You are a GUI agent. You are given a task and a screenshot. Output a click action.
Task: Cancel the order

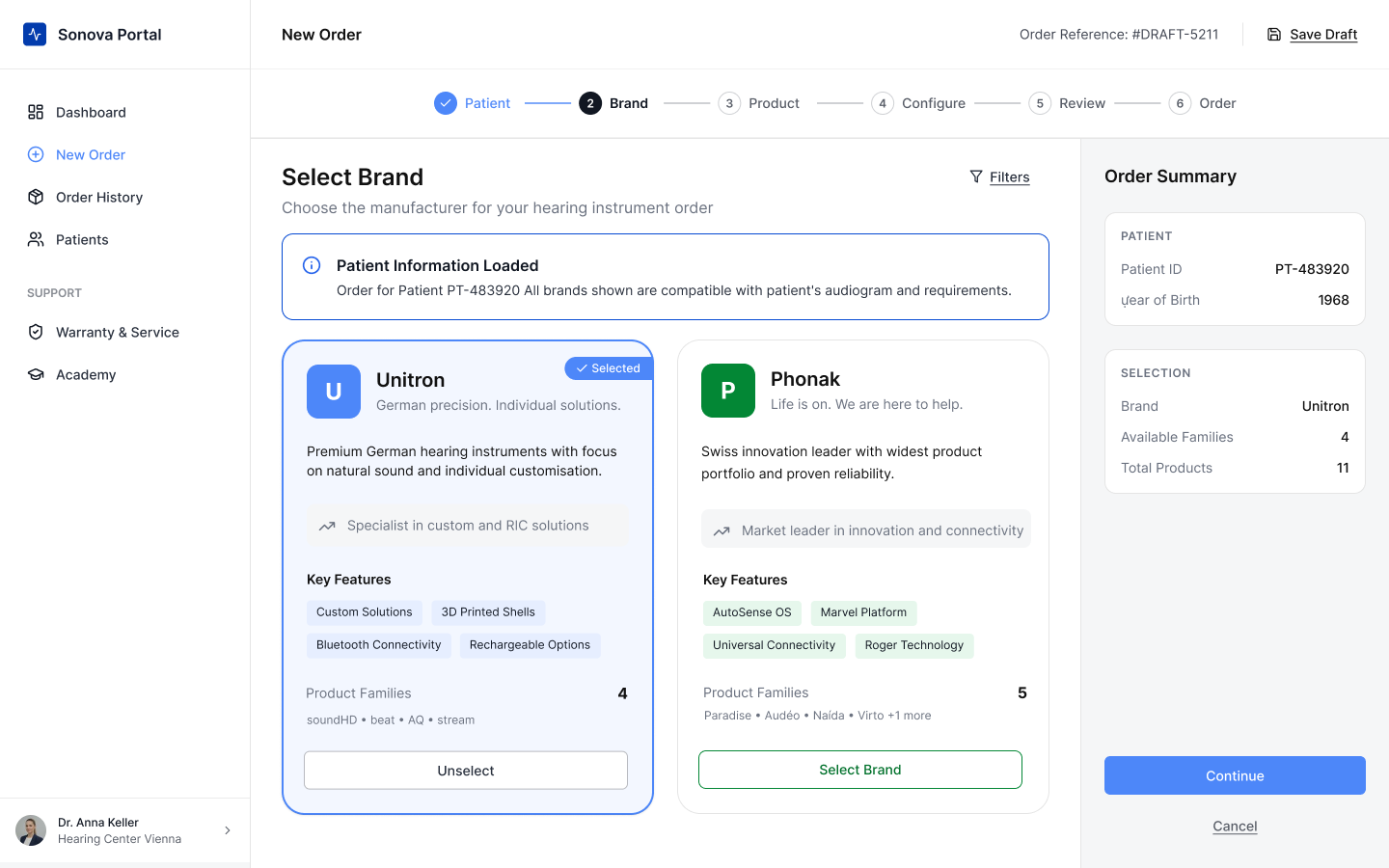coord(1235,827)
